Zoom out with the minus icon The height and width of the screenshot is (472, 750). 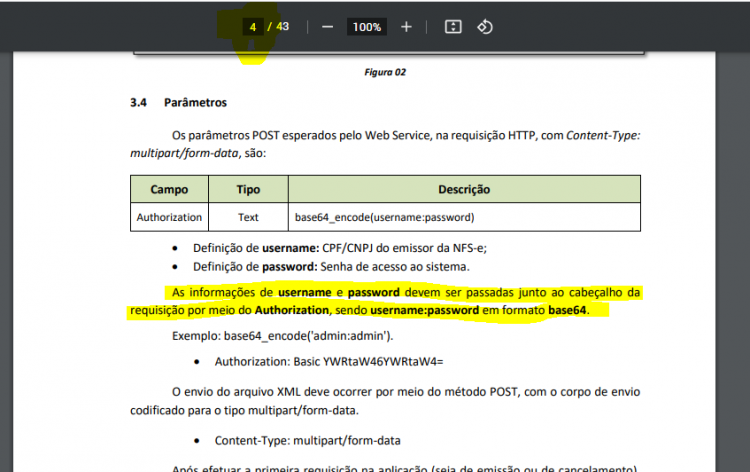pos(327,27)
